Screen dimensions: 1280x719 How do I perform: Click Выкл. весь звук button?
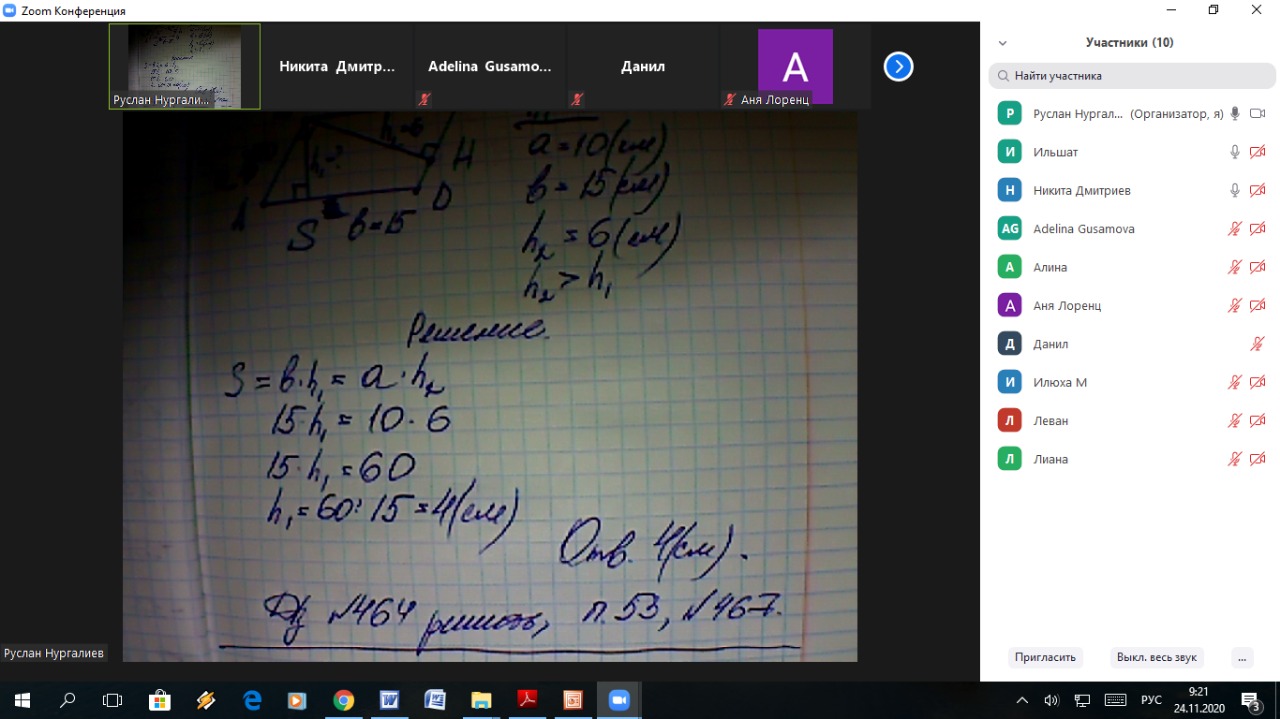point(1157,657)
